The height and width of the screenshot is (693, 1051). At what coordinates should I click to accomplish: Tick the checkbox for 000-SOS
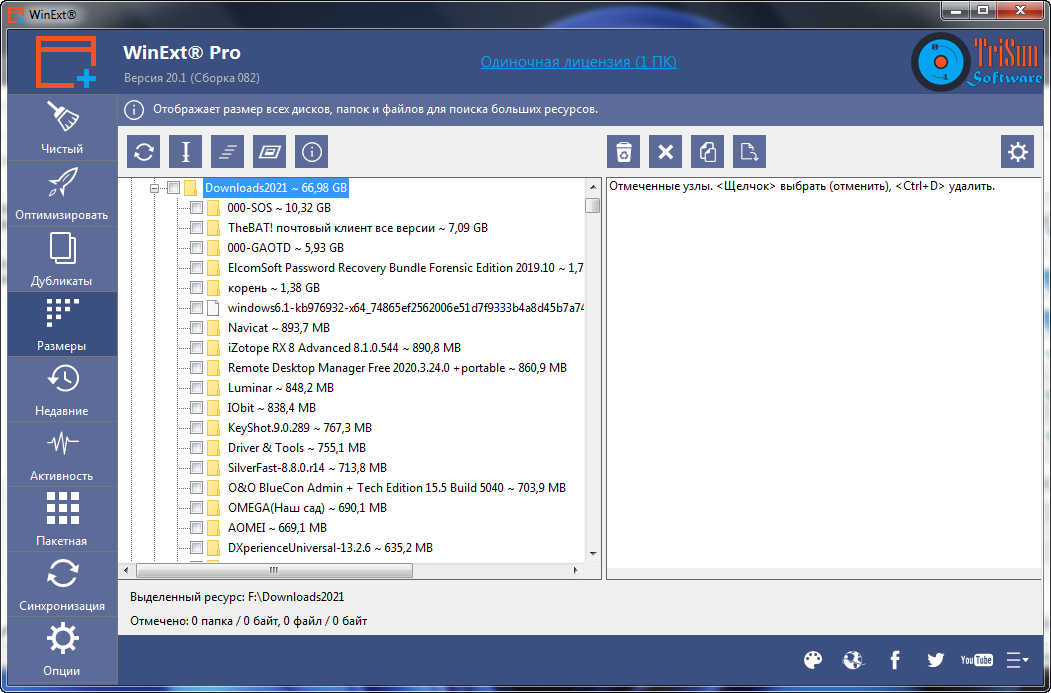196,208
